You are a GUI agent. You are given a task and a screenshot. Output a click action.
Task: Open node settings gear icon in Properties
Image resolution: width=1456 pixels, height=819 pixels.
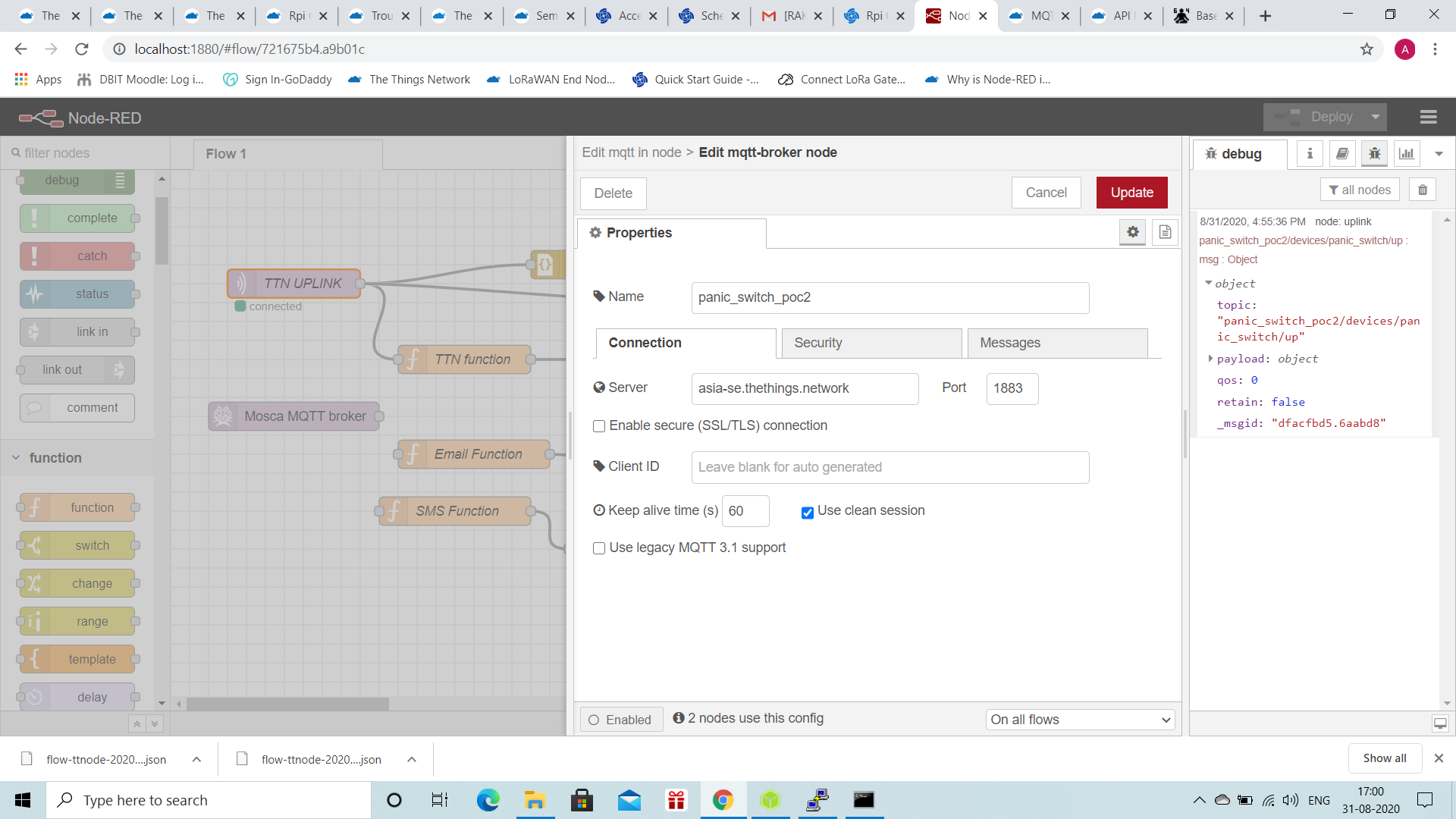coord(1133,232)
